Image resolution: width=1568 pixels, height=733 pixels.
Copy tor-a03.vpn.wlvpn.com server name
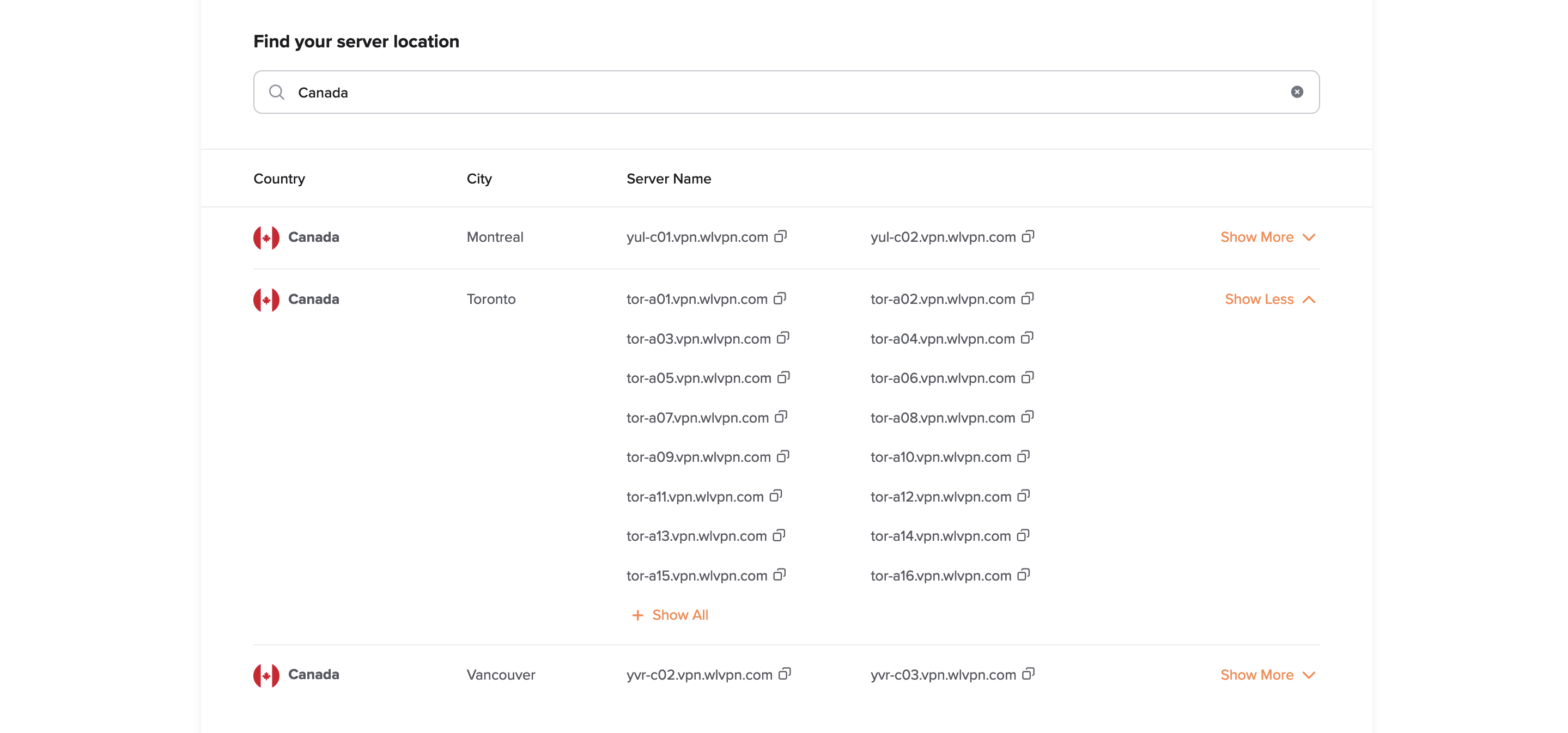tap(783, 338)
